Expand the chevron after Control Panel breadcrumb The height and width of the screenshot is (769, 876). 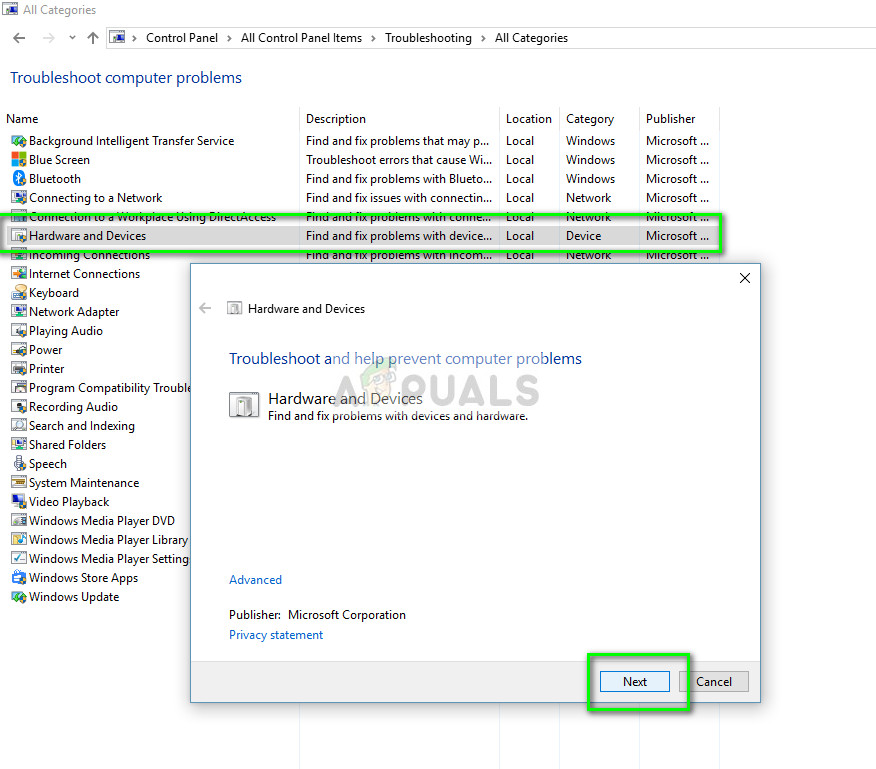pos(229,39)
